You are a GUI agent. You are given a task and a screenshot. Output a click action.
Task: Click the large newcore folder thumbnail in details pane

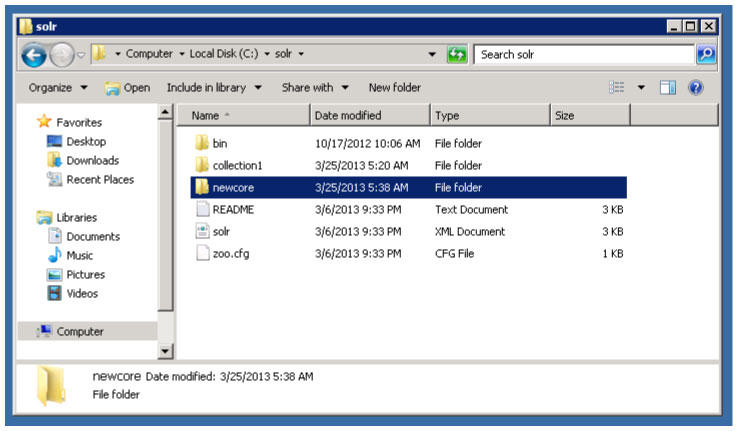51,385
